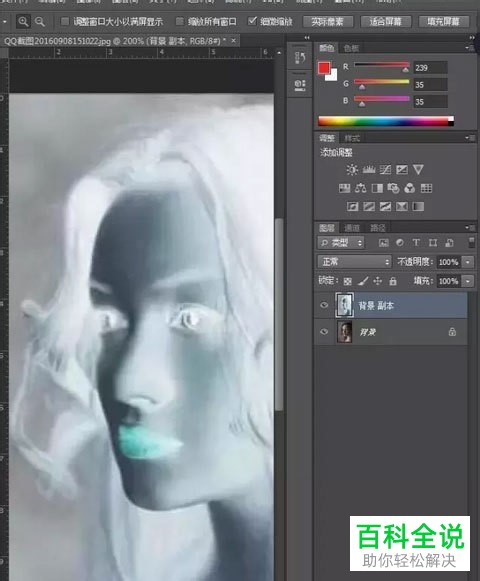
Task: Open the 不透明度 opacity slider arrow
Action: point(468,262)
